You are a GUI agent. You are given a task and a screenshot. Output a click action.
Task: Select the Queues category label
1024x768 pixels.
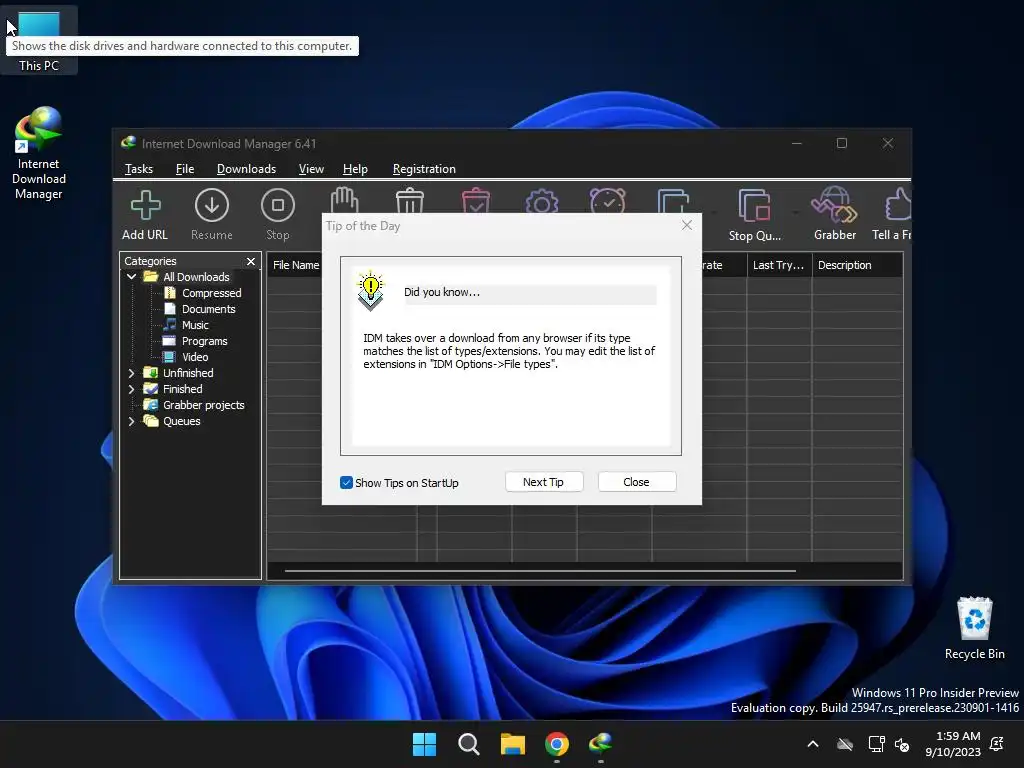click(182, 421)
